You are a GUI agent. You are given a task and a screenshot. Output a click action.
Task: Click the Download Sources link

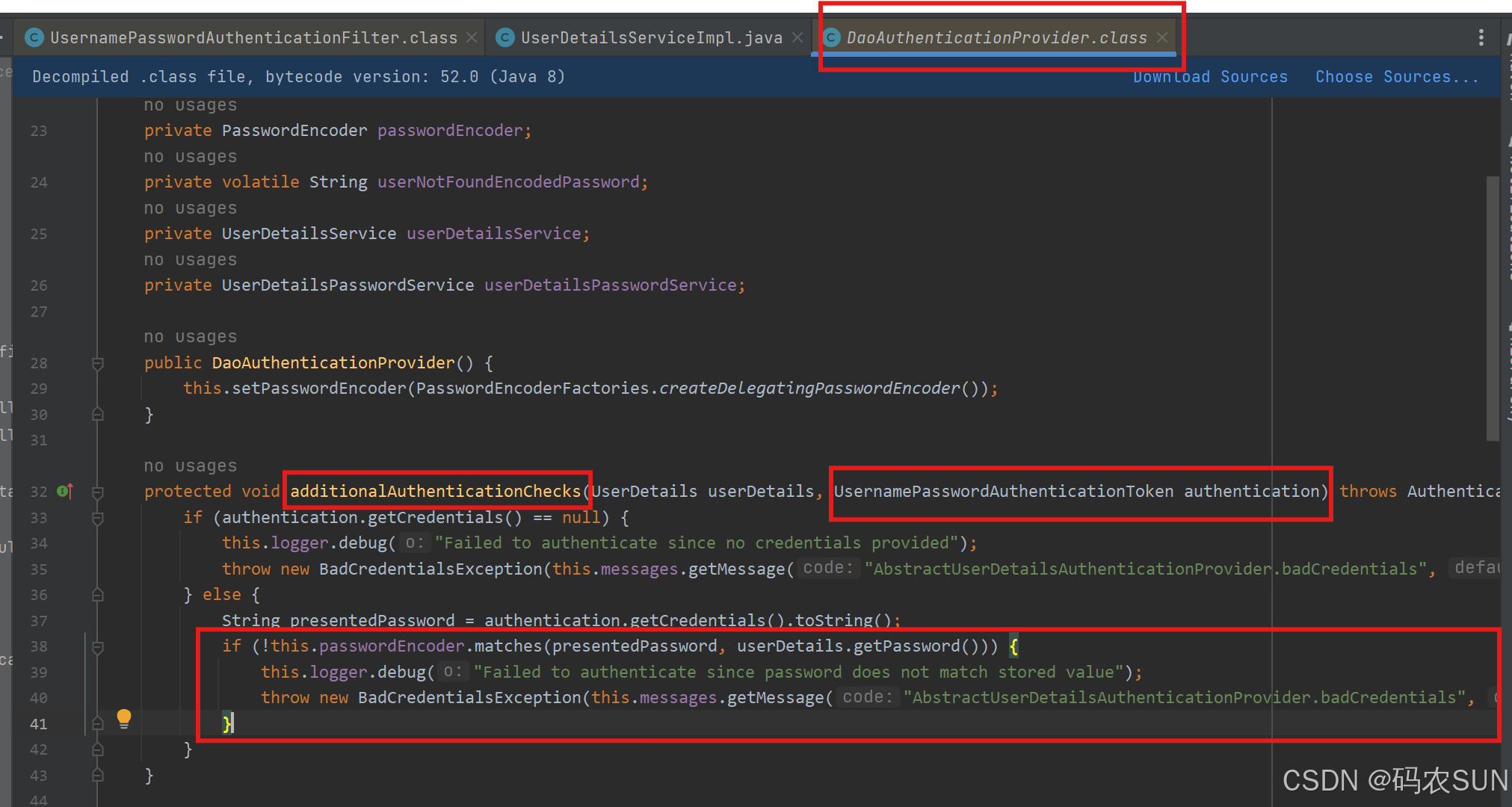tap(1210, 77)
